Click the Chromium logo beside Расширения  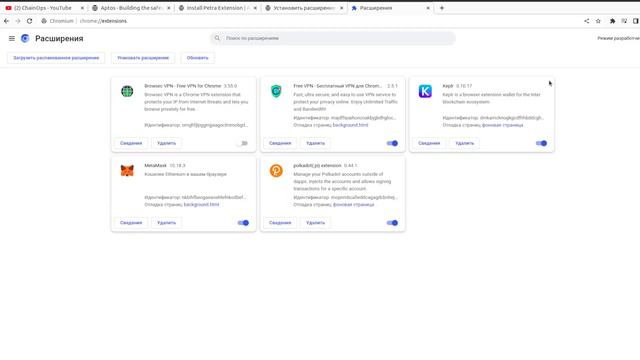pos(25,38)
